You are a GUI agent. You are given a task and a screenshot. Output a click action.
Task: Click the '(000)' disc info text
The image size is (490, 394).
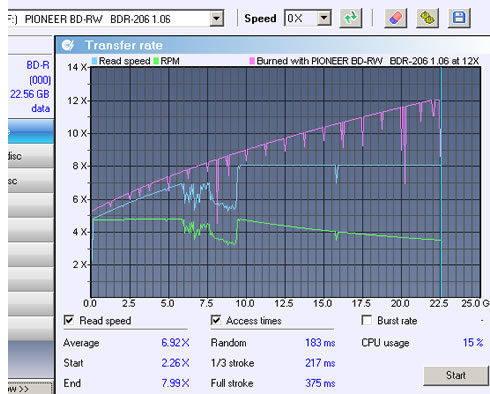point(40,80)
